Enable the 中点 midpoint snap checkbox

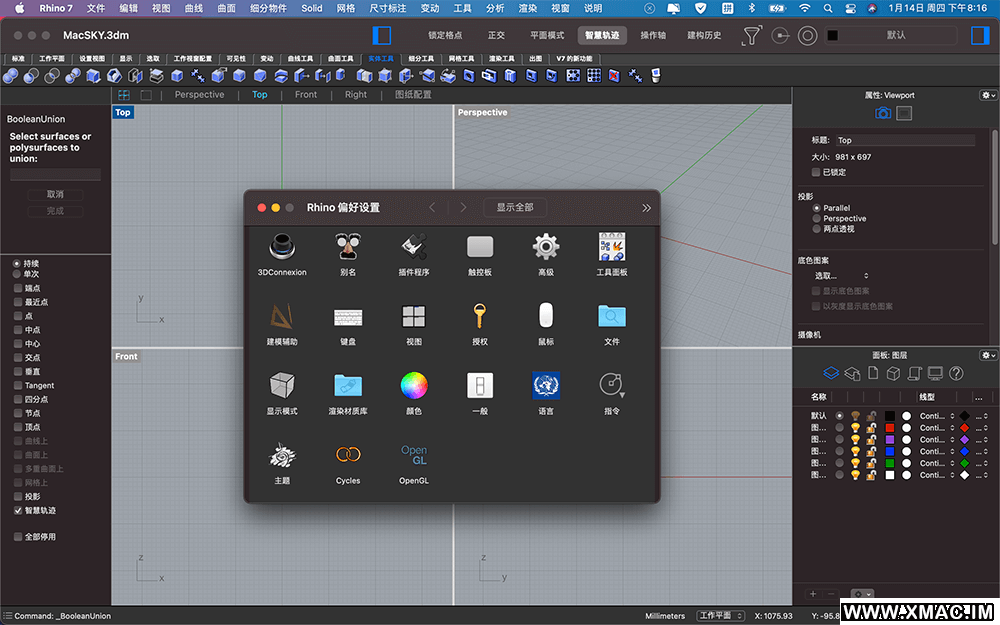point(18,330)
